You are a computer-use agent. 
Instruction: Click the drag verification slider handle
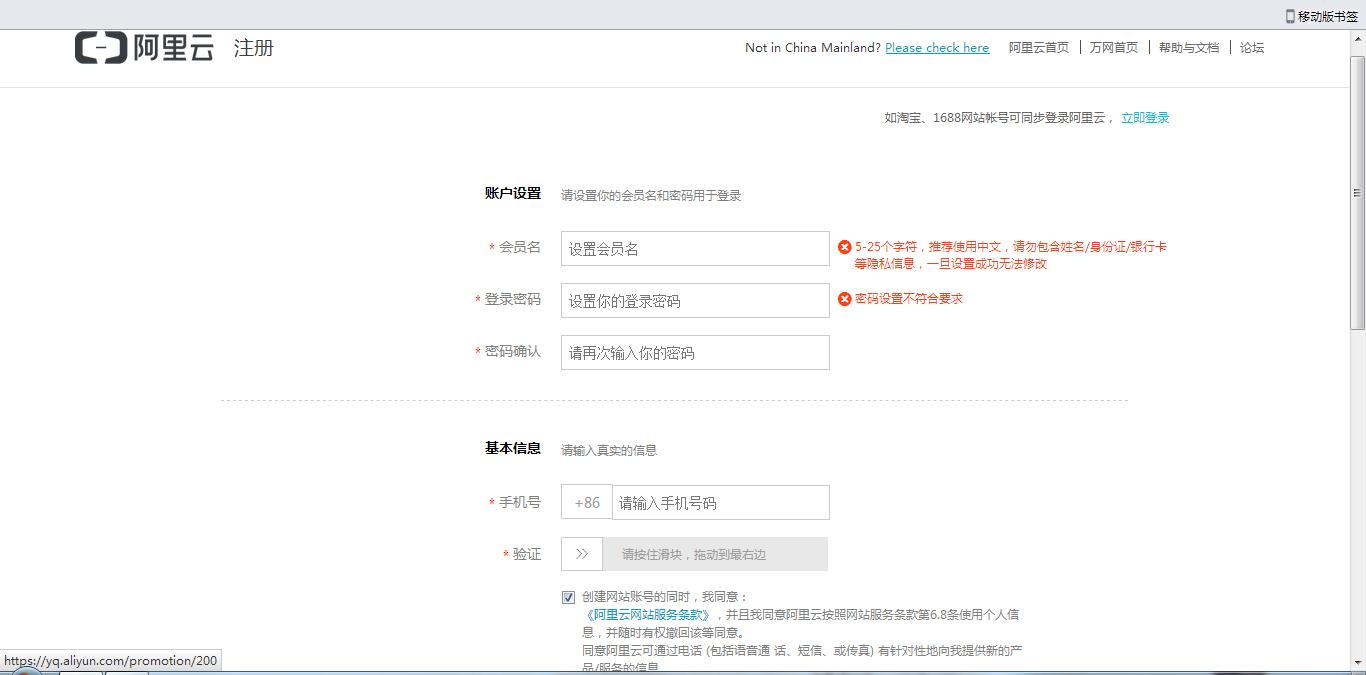click(581, 553)
